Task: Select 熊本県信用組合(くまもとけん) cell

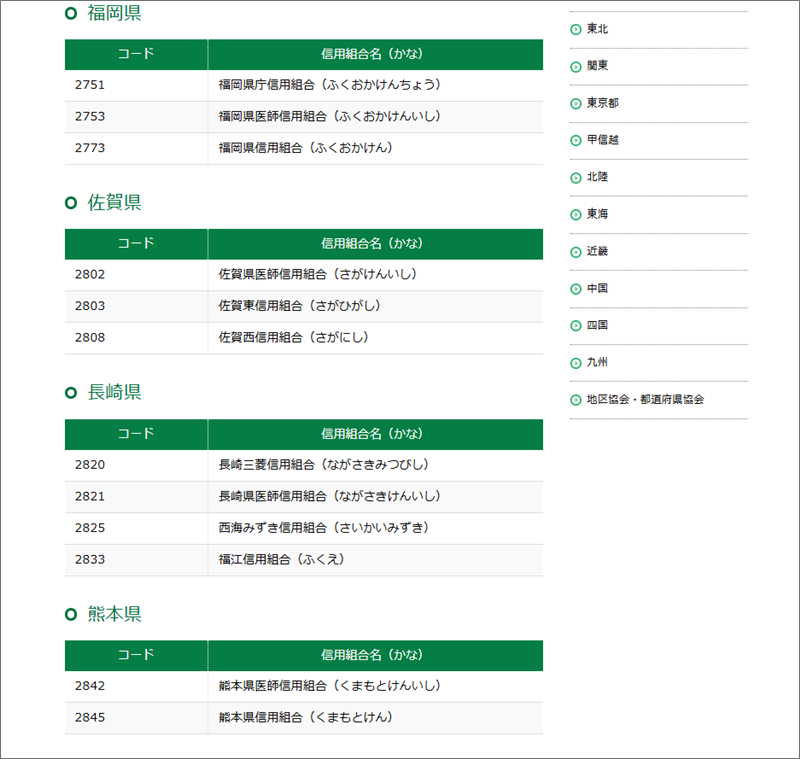Action: (376, 718)
